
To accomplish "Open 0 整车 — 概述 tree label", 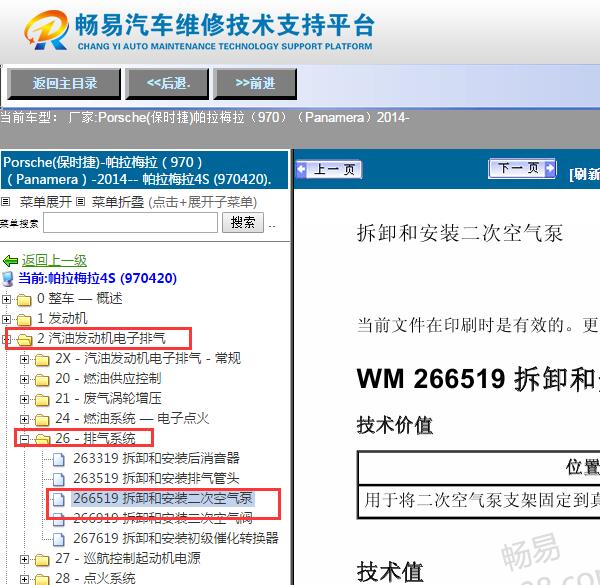I will pos(80,298).
